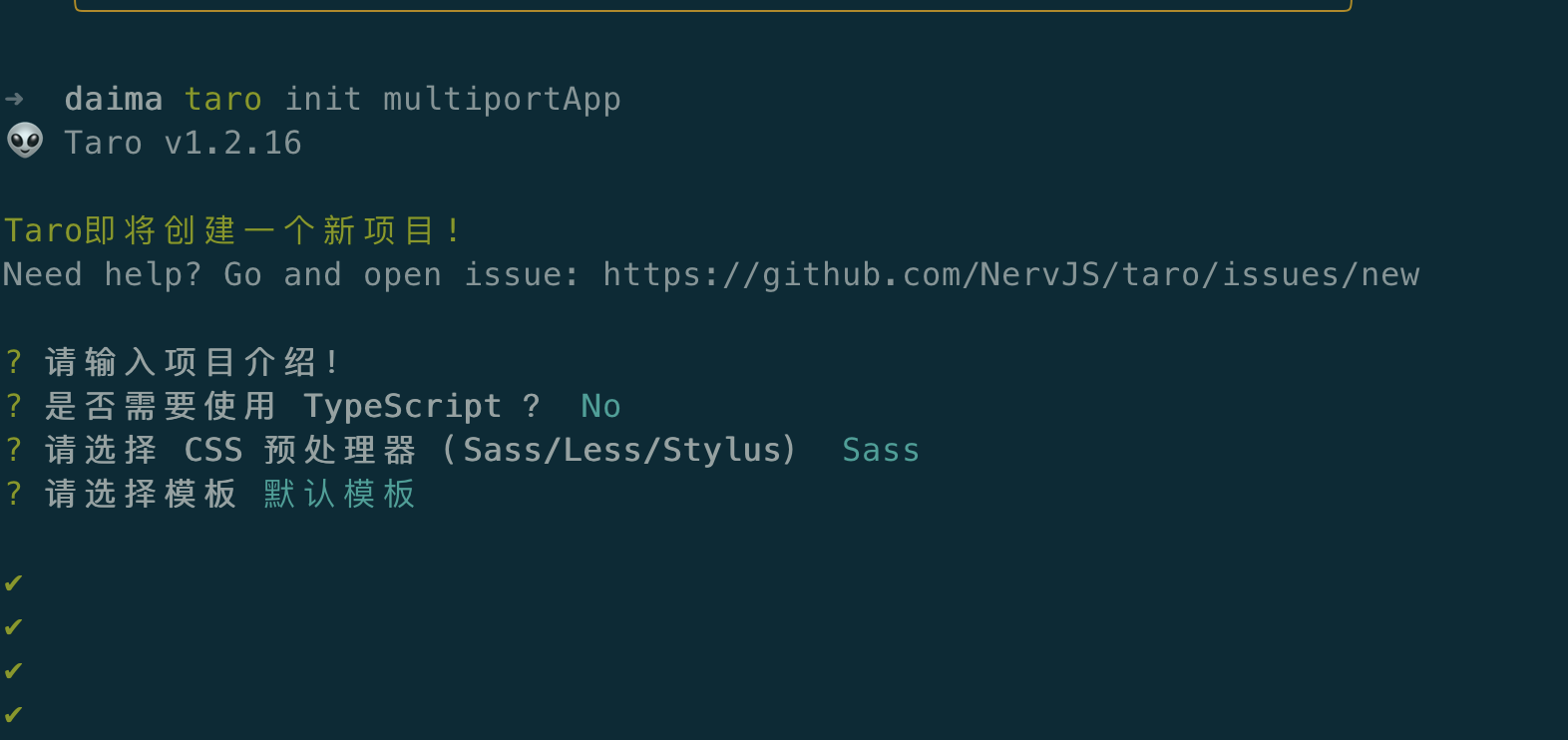
Task: Click the yellow "taro" command word
Action: click(x=222, y=99)
